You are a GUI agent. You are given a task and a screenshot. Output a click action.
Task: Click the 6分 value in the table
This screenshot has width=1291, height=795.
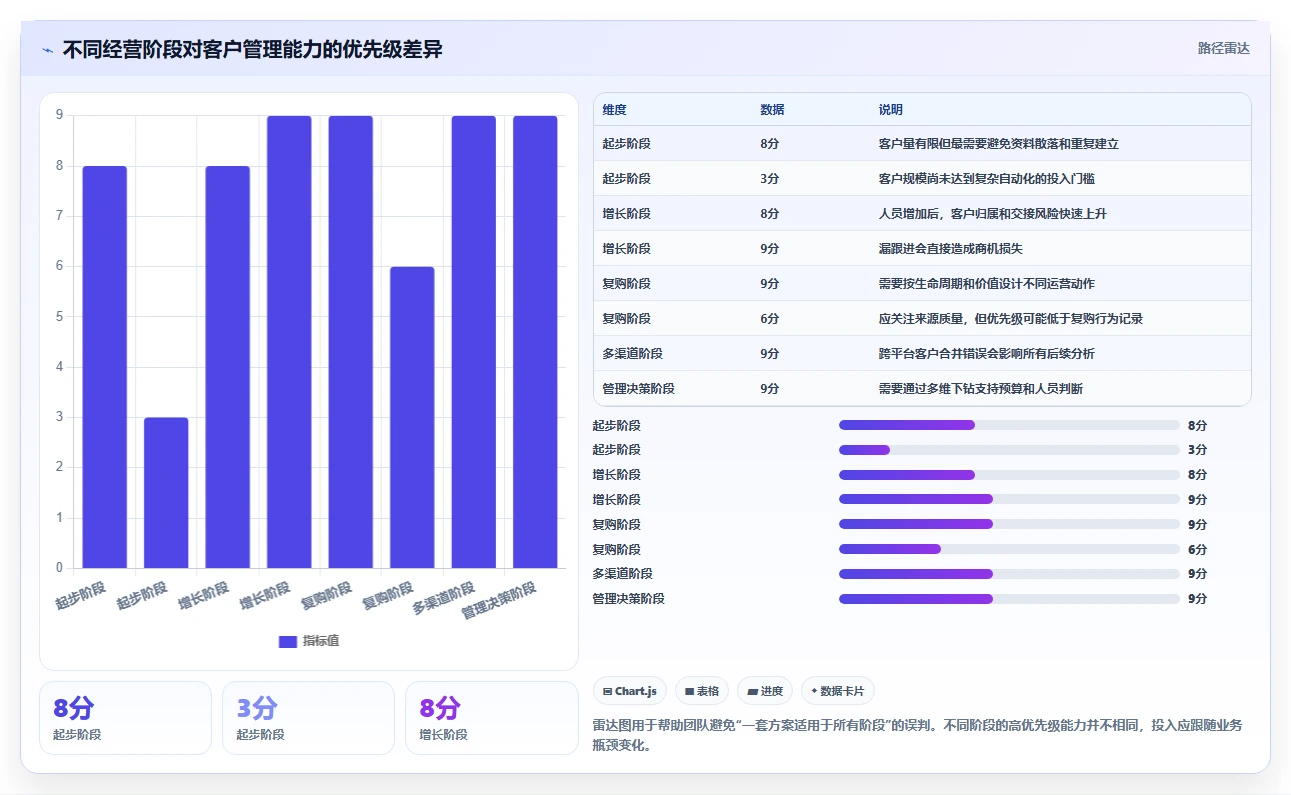[769, 319]
